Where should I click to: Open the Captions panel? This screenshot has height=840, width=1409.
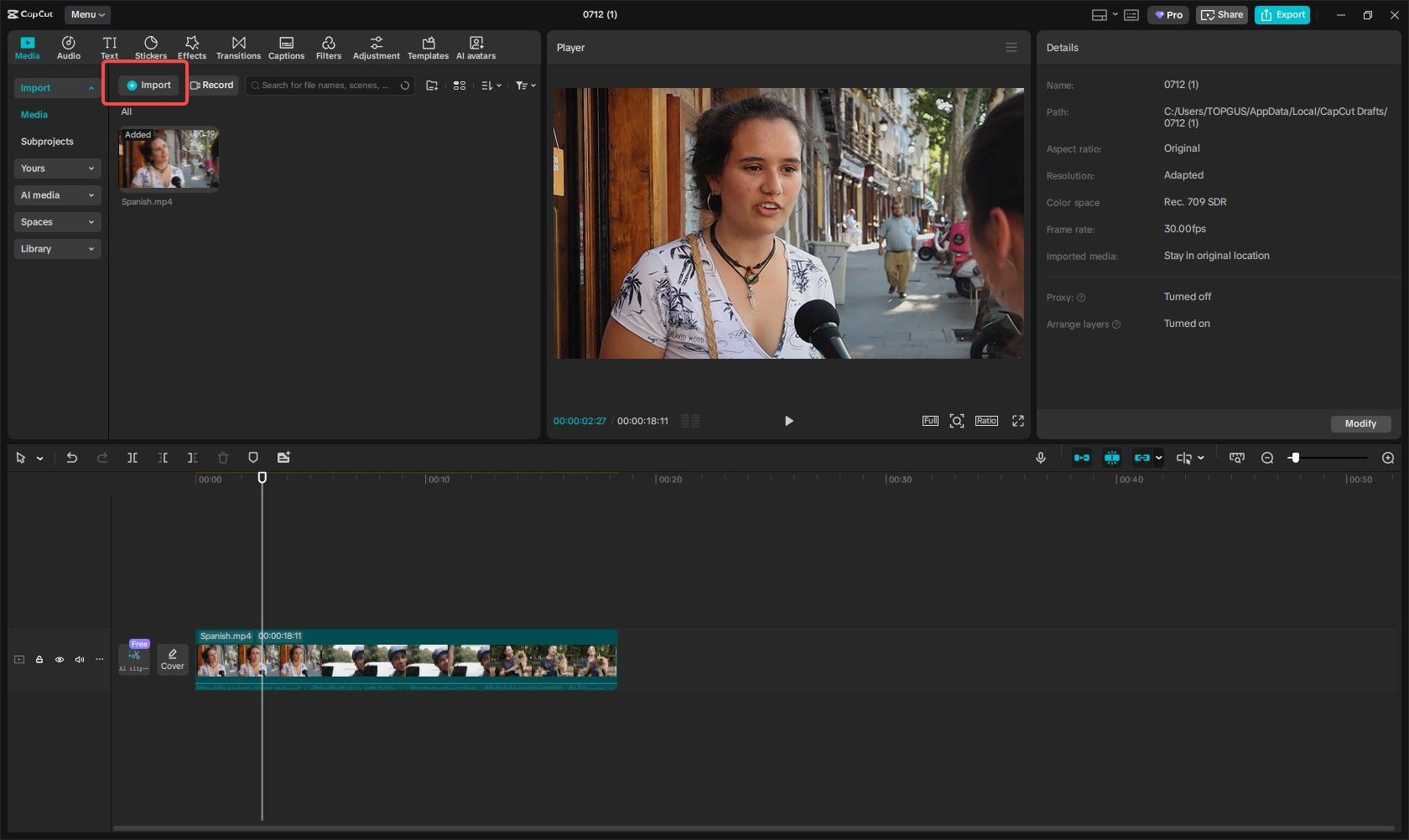coord(286,47)
